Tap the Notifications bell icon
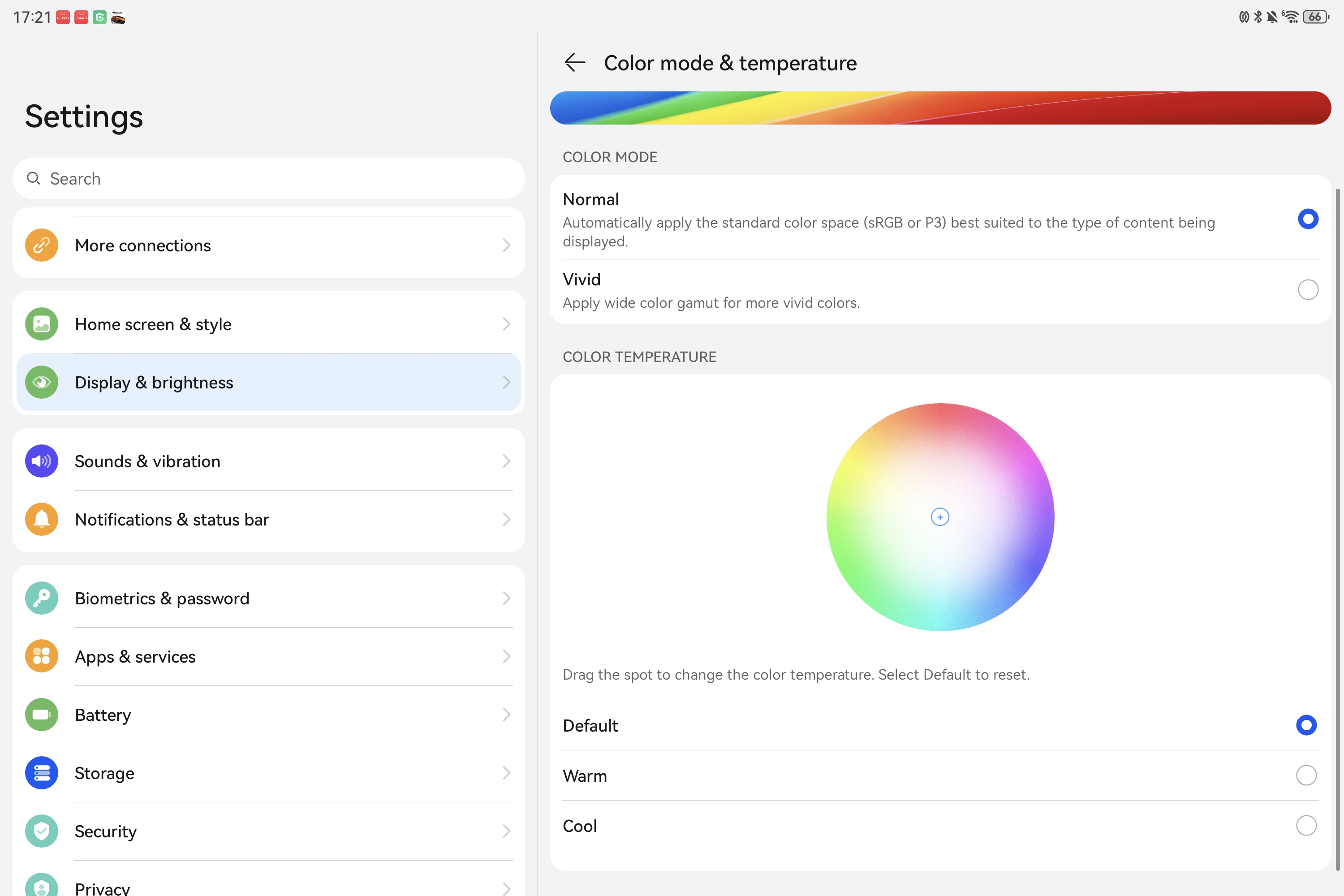This screenshot has width=1344, height=896. (x=42, y=519)
